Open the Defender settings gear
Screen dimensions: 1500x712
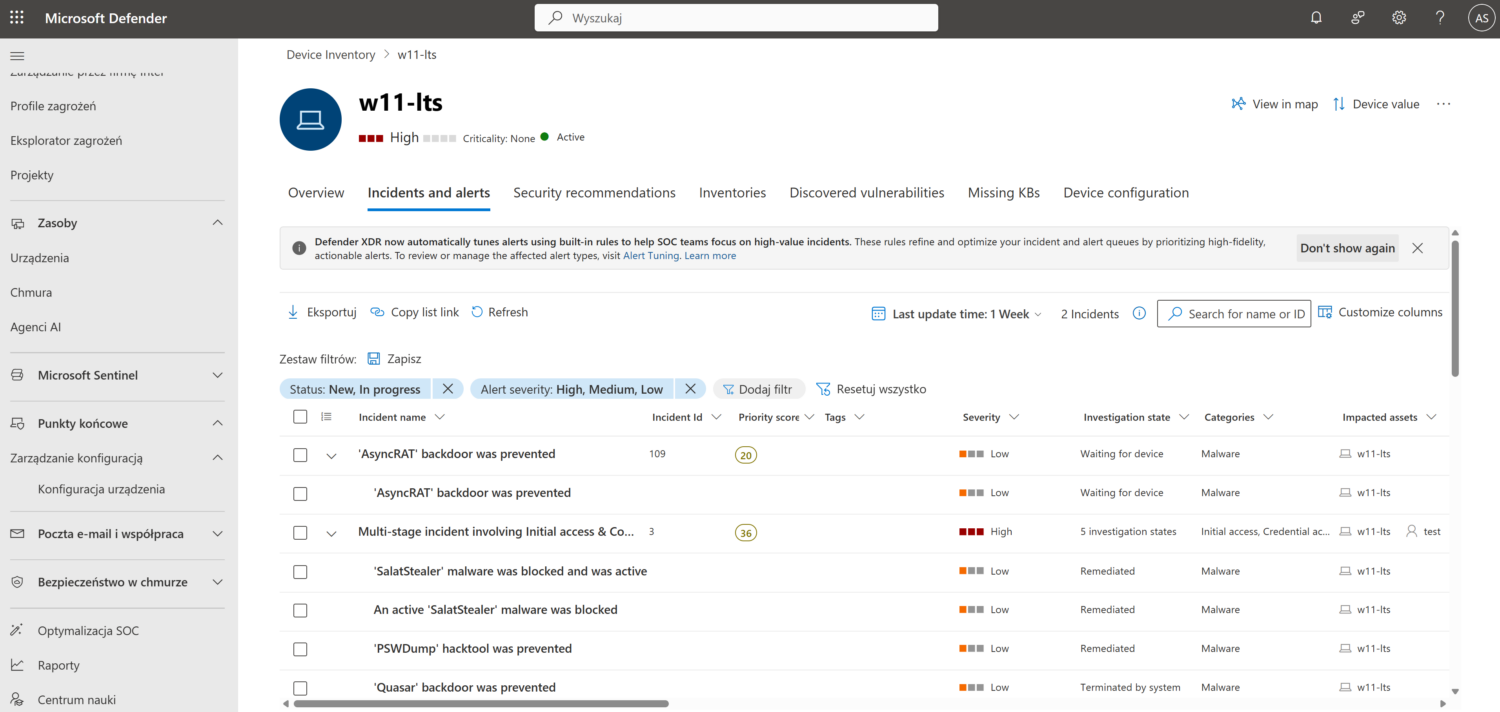1398,17
